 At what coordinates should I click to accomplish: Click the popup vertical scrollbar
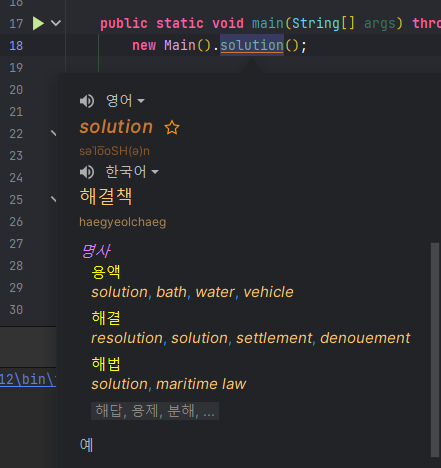(435, 350)
